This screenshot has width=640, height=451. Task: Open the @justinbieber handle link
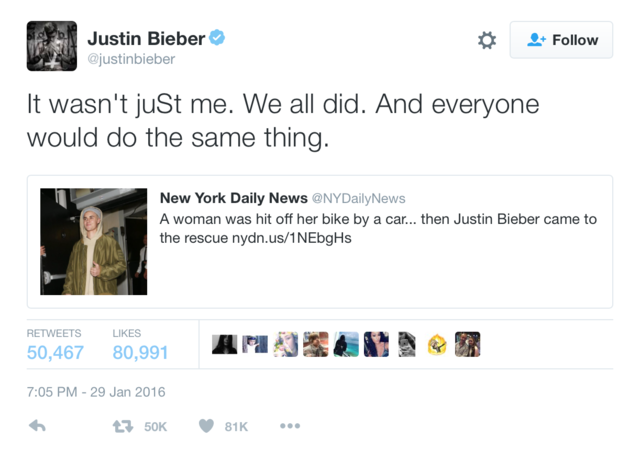pyautogui.click(x=131, y=59)
